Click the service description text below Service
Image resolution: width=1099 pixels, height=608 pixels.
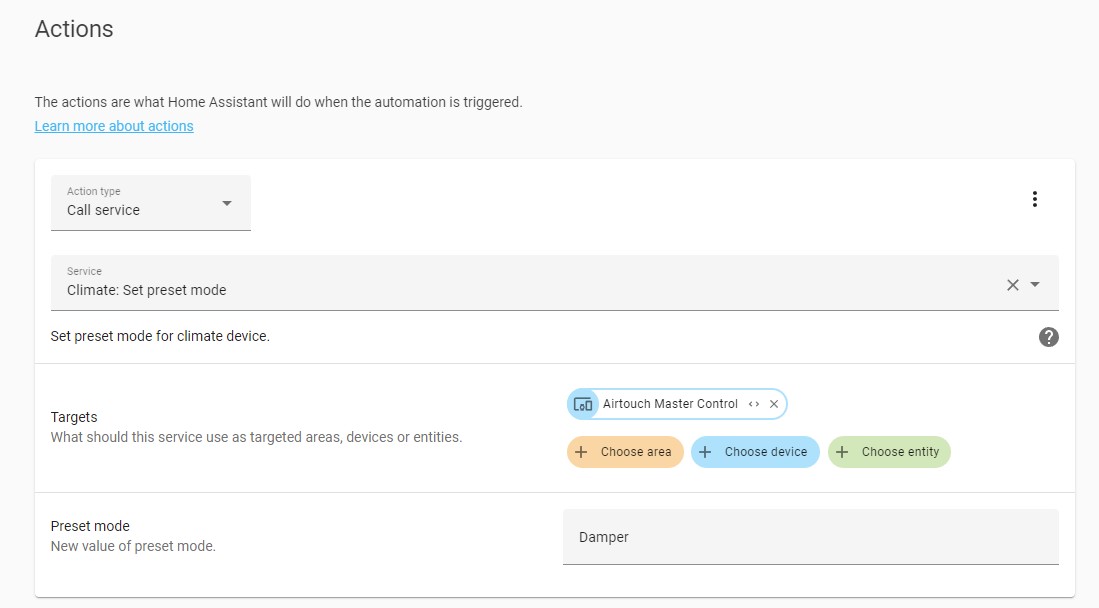(x=160, y=336)
